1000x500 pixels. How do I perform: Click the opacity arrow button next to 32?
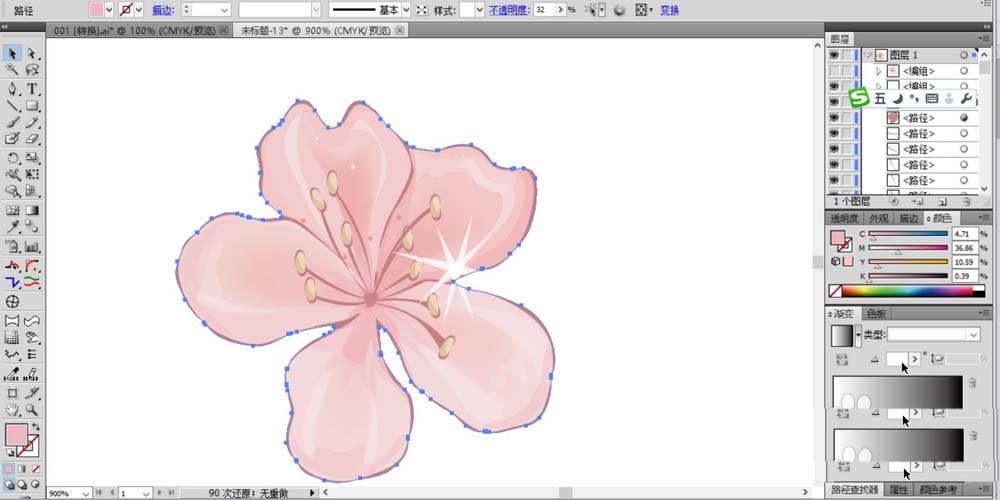click(x=560, y=10)
